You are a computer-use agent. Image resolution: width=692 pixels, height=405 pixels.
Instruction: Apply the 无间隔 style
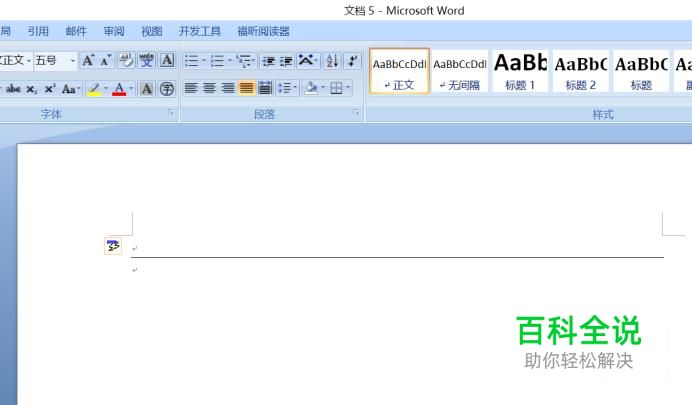(x=460, y=71)
